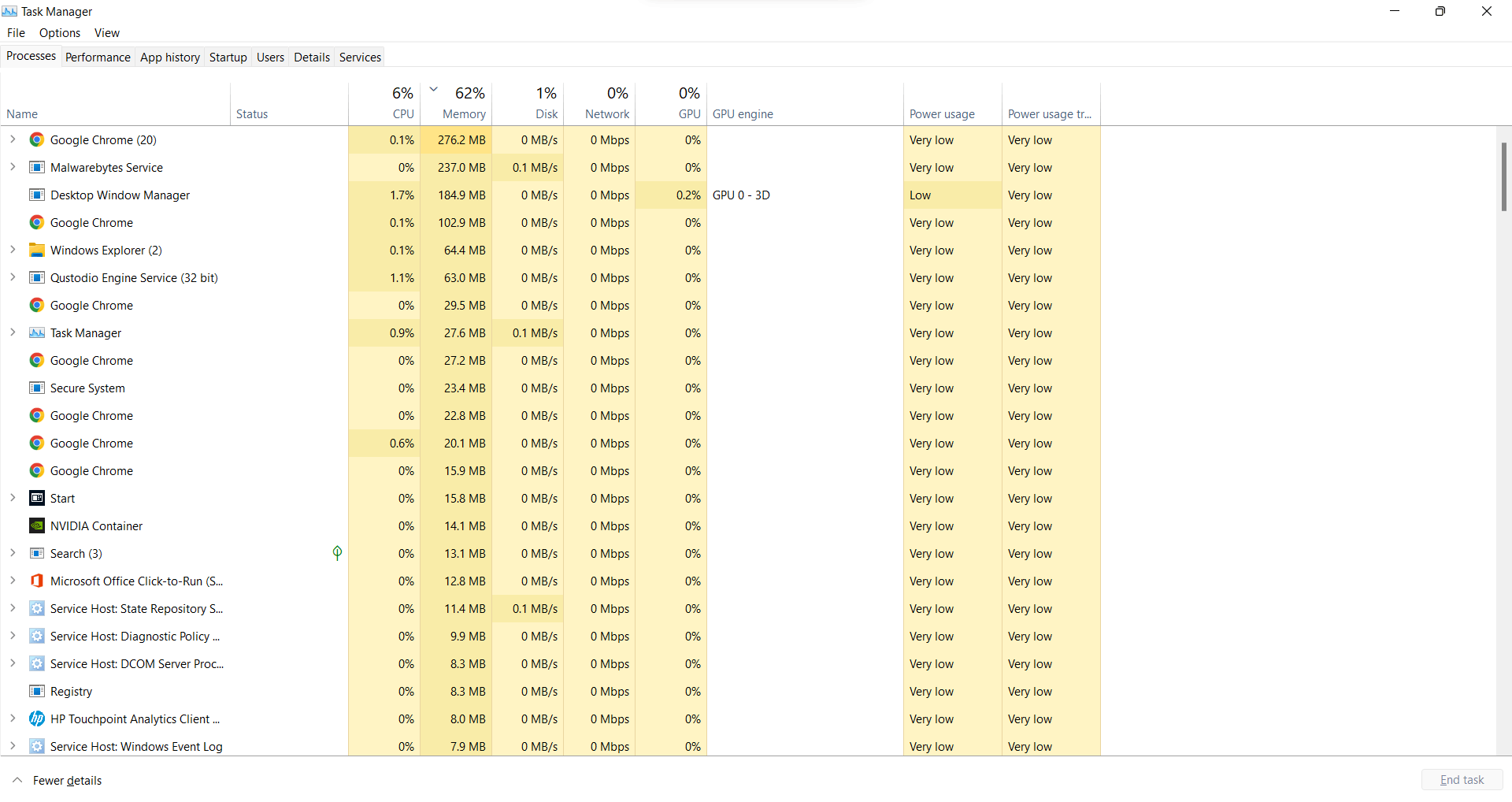Sort by the GPU engine column header
Screen dimensions: 1512x802
pyautogui.click(x=805, y=104)
